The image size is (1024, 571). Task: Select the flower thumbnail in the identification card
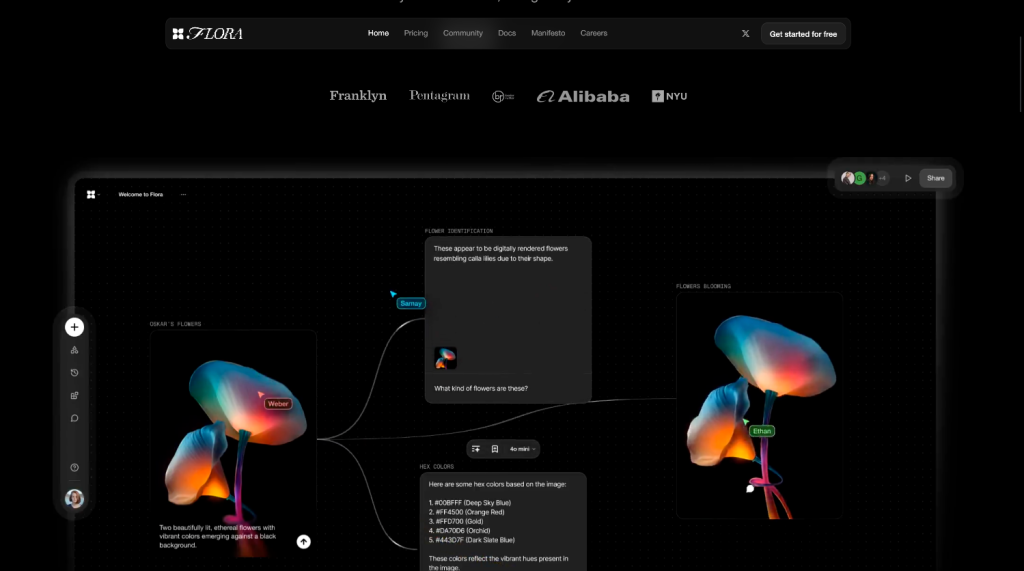pos(445,359)
